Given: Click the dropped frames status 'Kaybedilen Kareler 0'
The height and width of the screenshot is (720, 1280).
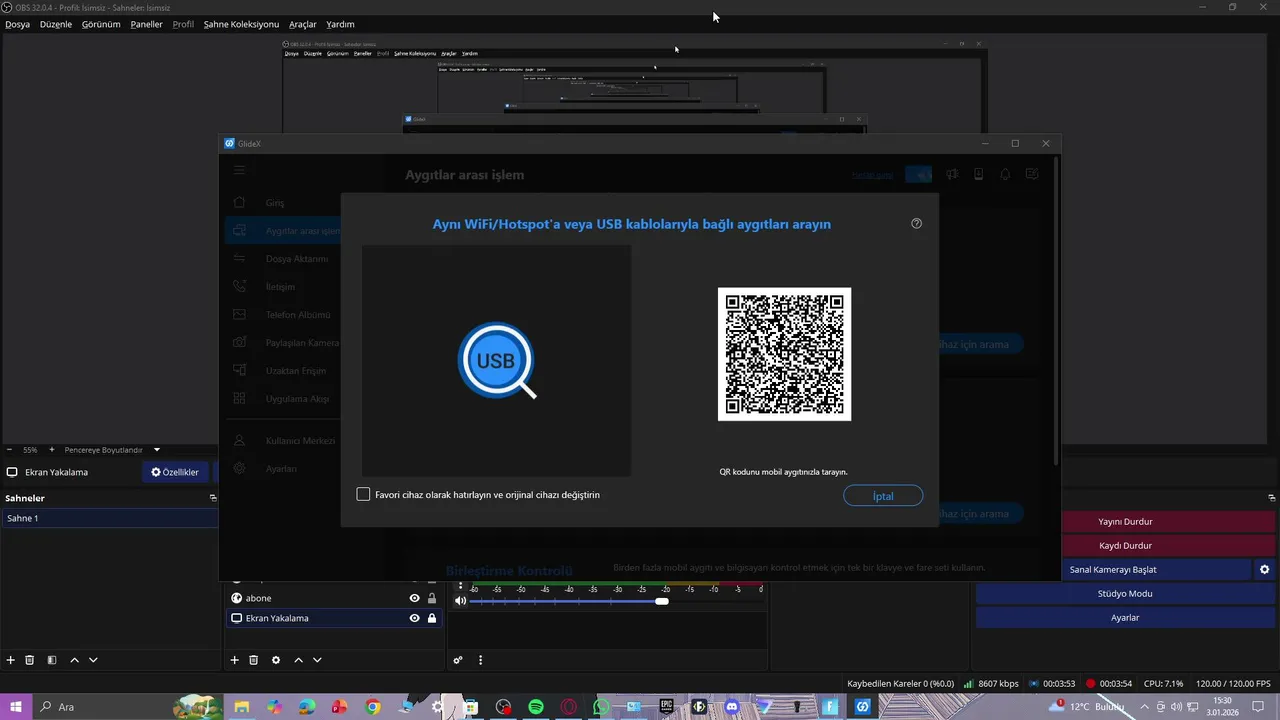Looking at the screenshot, I should click(900, 684).
